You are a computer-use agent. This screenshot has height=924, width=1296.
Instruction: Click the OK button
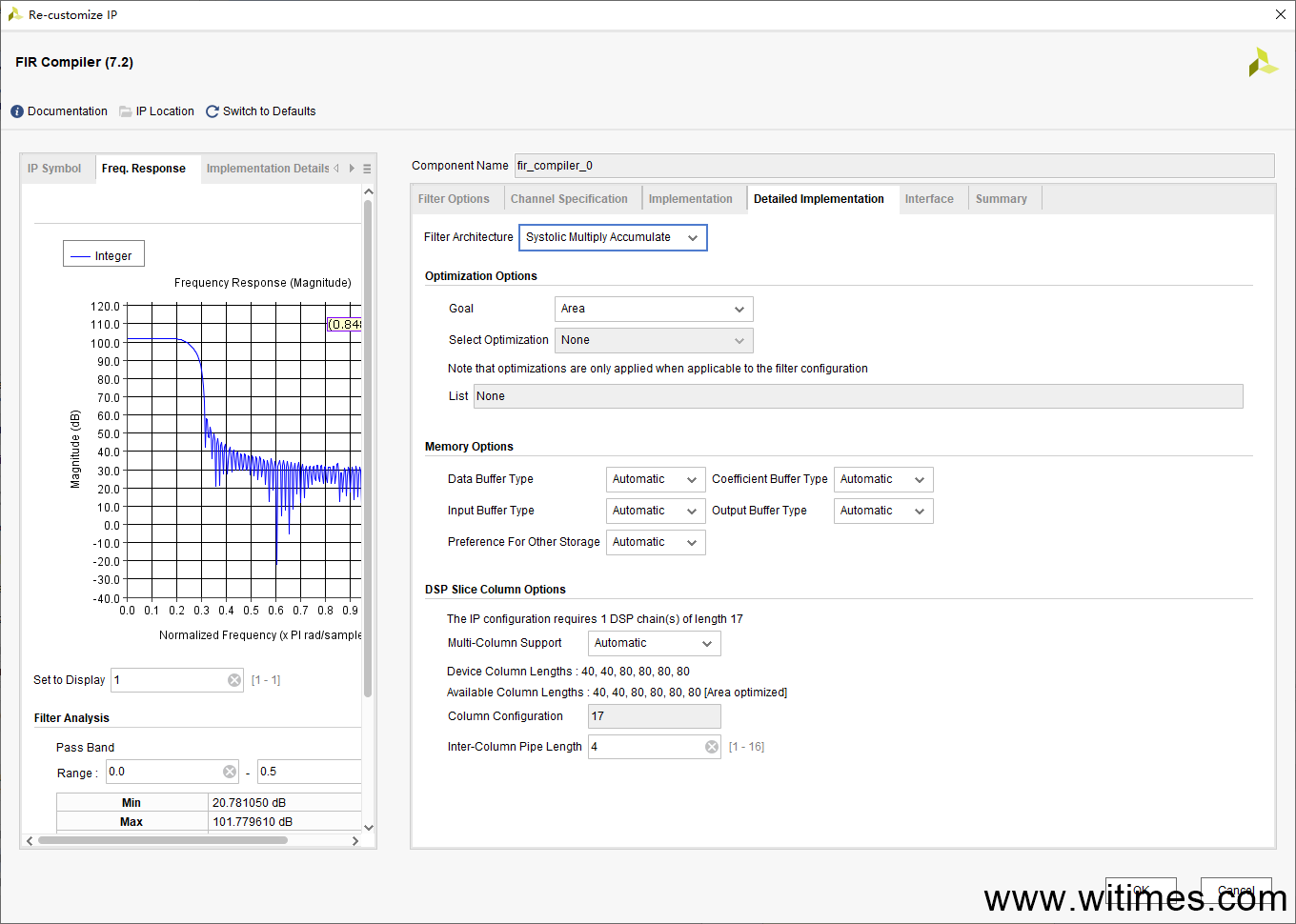[1141, 891]
